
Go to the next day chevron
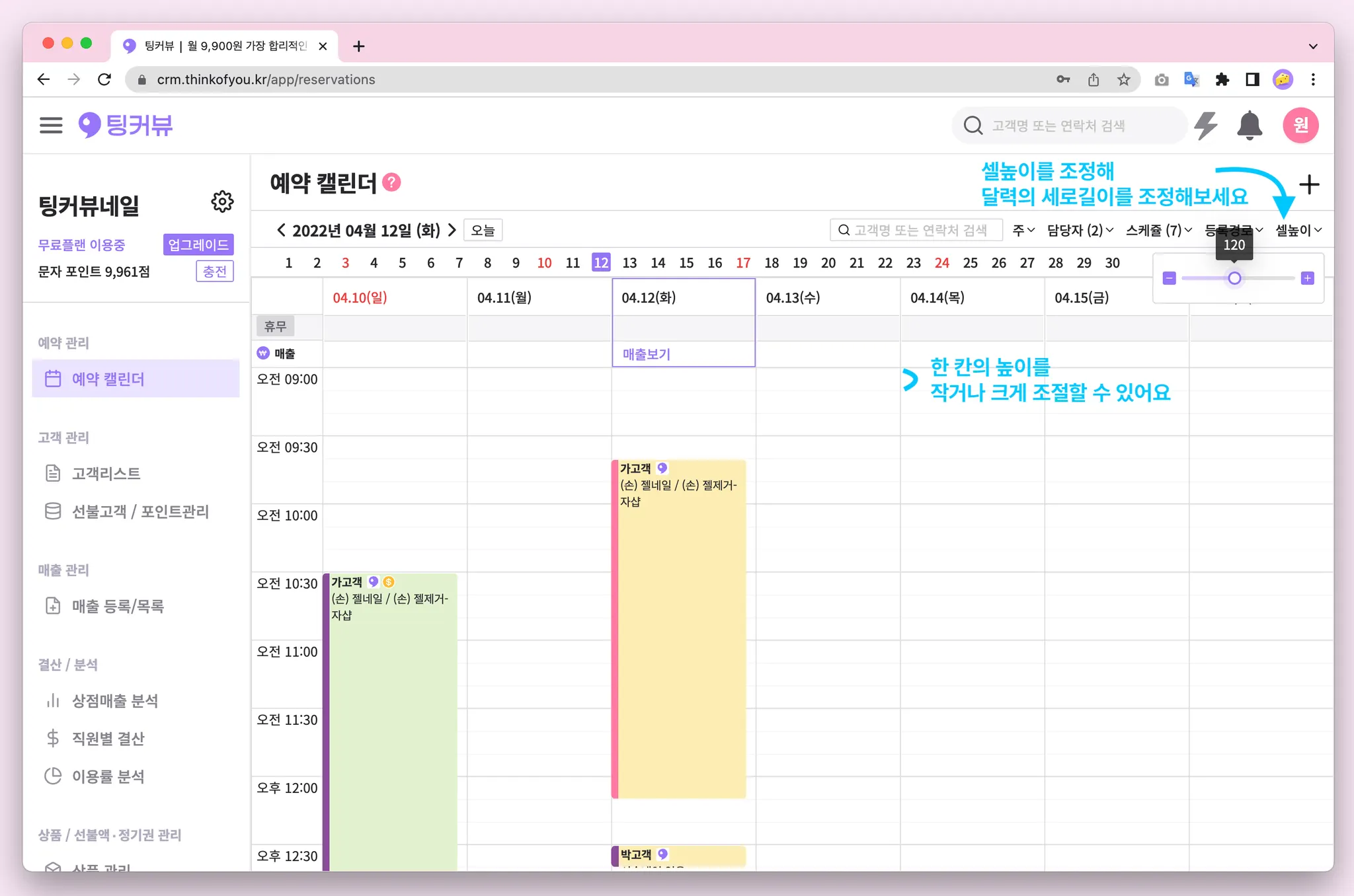click(452, 230)
